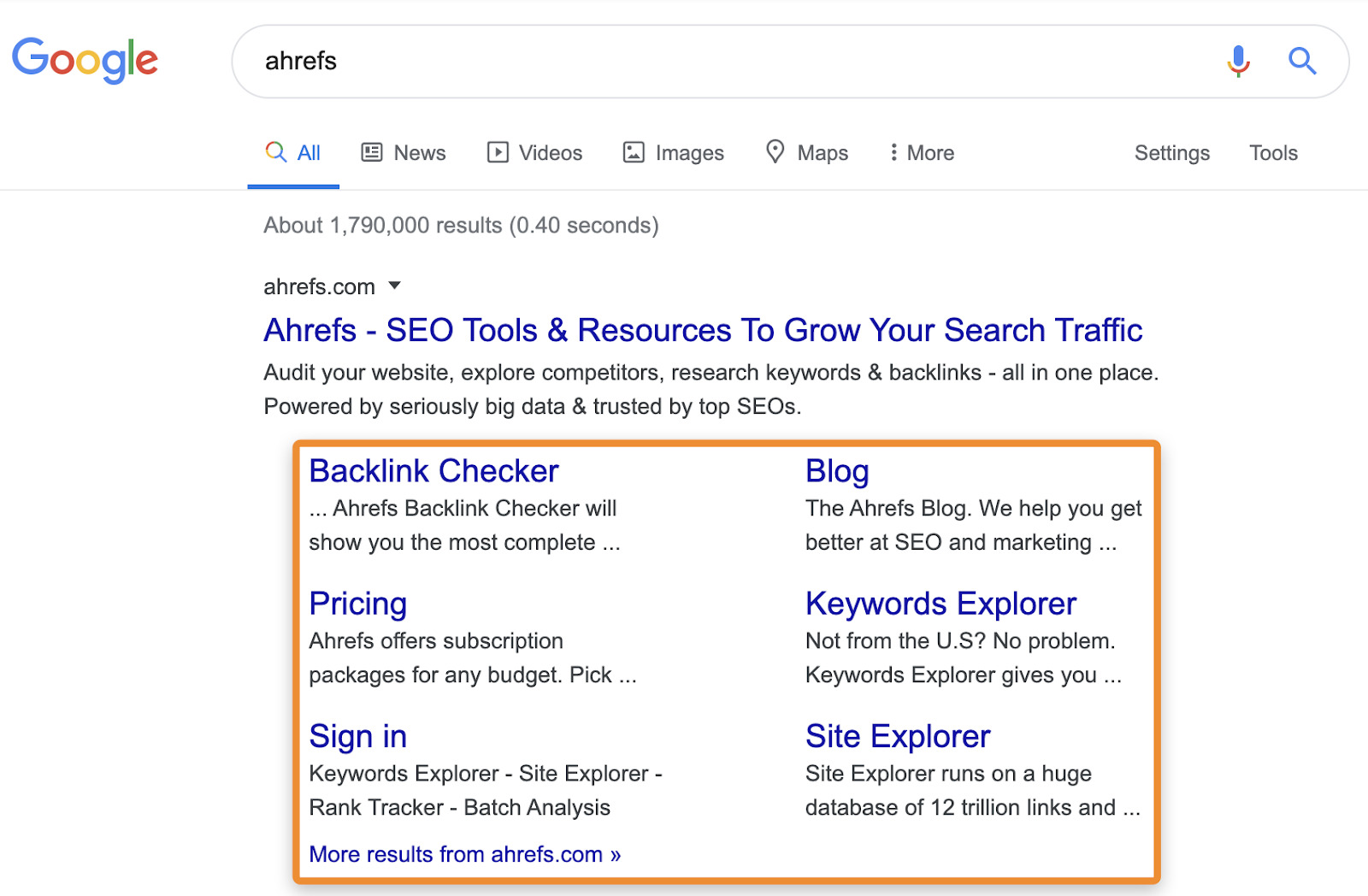
Task: Click the three-dot icon beside More
Action: pos(894,152)
